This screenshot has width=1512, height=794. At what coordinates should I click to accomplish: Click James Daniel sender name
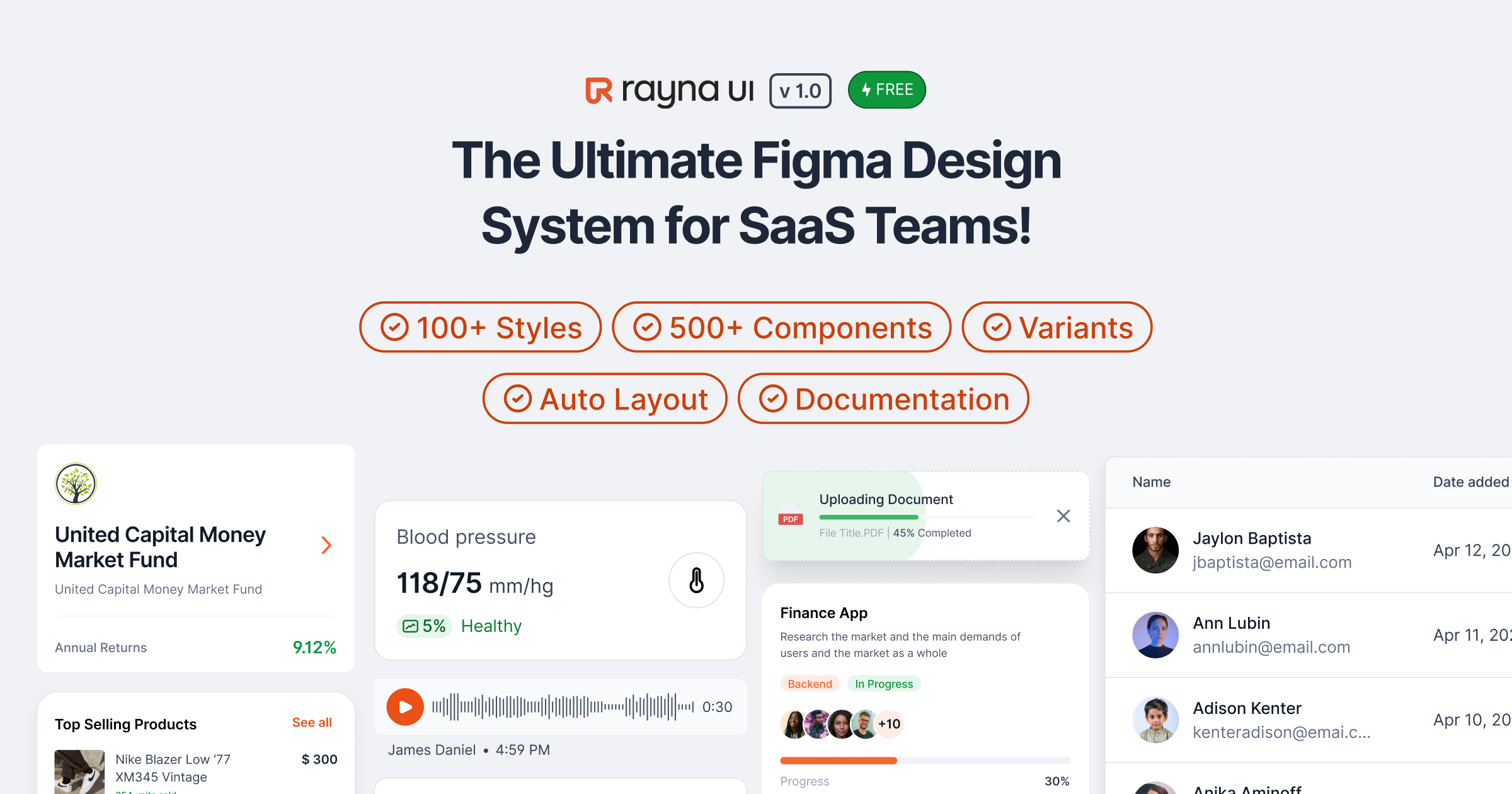pos(432,750)
